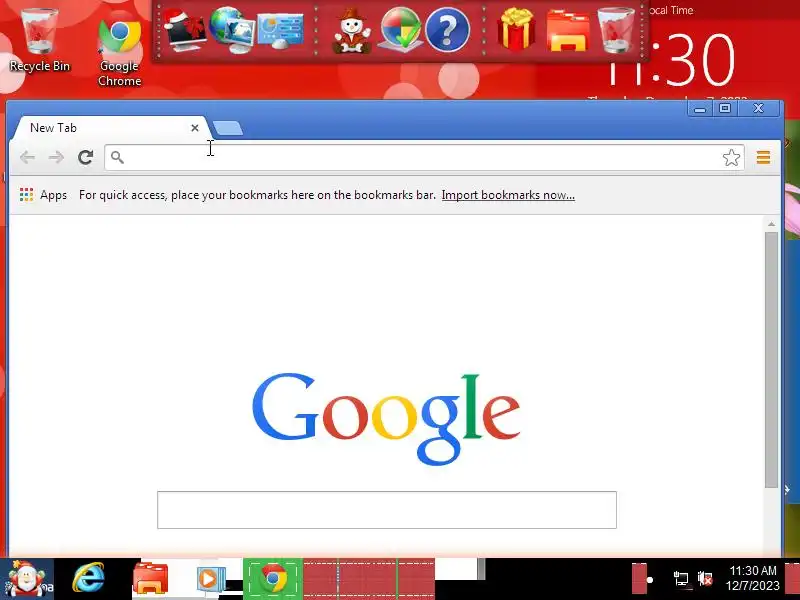Launch Windows Media Player from taskbar
The width and height of the screenshot is (800, 600).
coord(211,579)
